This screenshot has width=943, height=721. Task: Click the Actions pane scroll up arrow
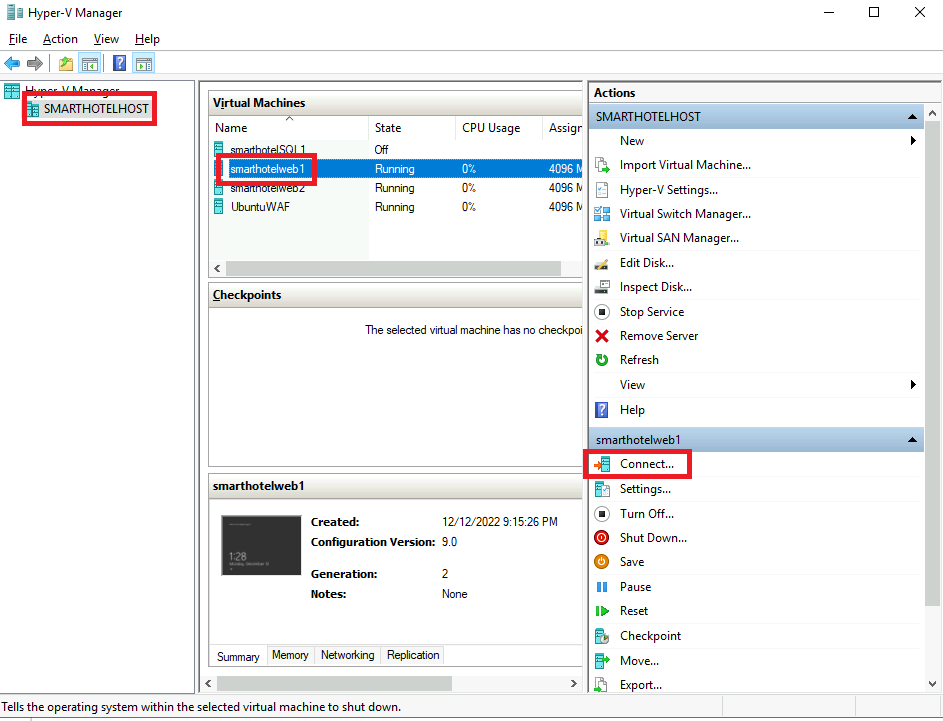tap(932, 113)
